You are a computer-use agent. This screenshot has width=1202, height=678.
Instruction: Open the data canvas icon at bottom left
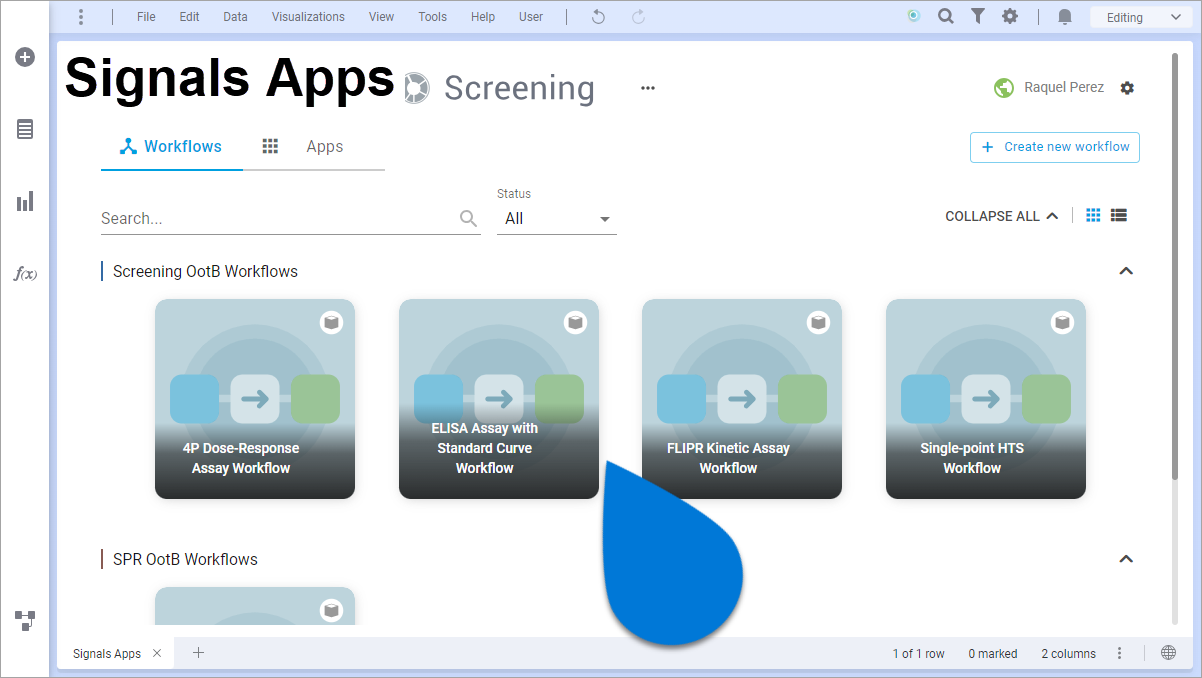coord(24,620)
